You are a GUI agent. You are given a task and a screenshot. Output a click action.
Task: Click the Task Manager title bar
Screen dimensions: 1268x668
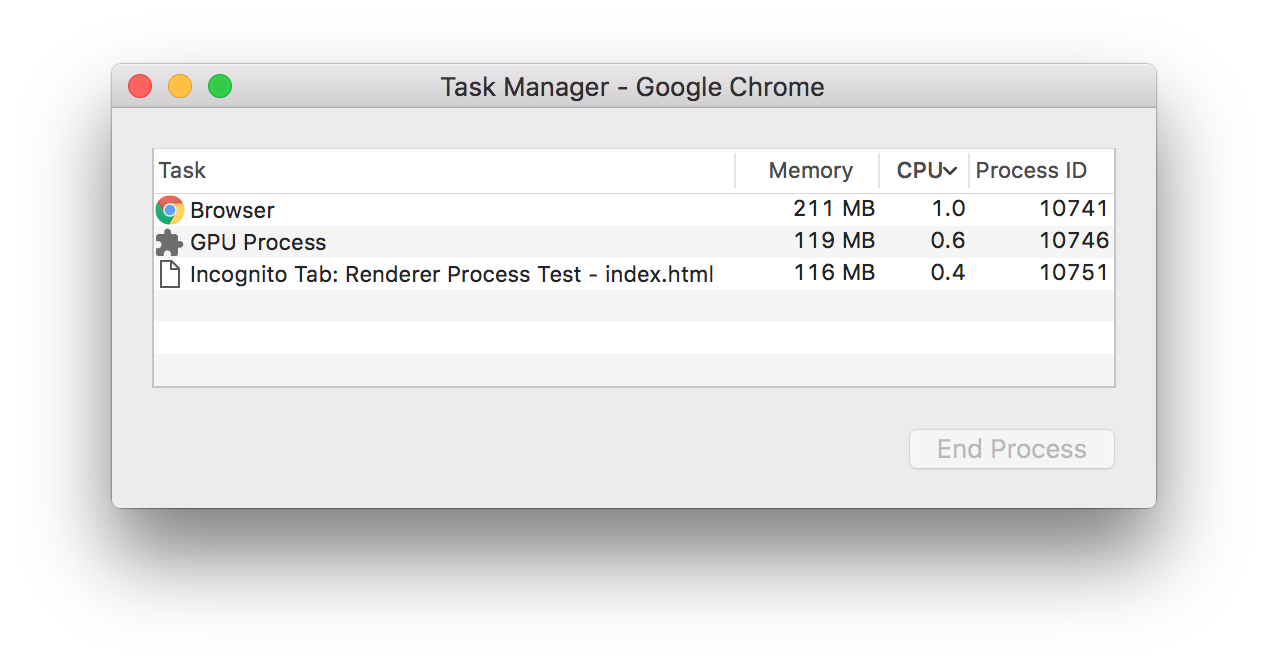632,86
